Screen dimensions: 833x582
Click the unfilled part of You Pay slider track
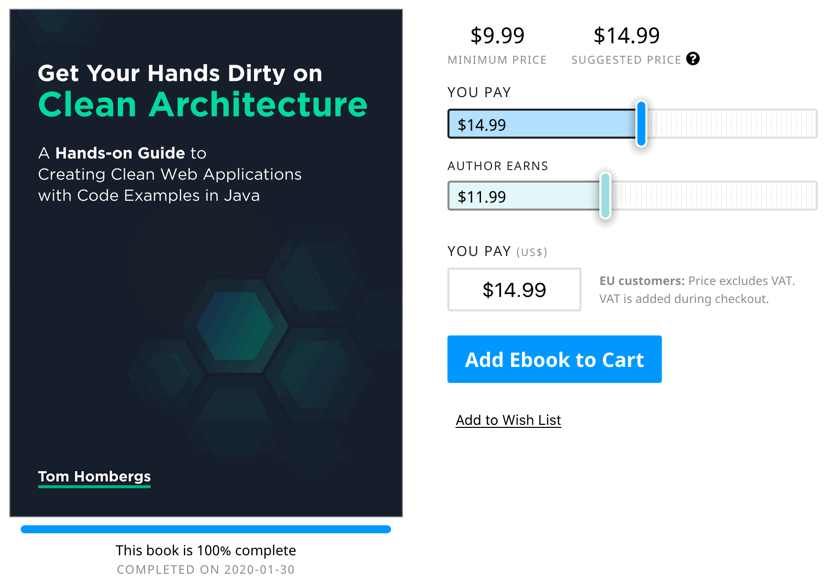click(732, 124)
